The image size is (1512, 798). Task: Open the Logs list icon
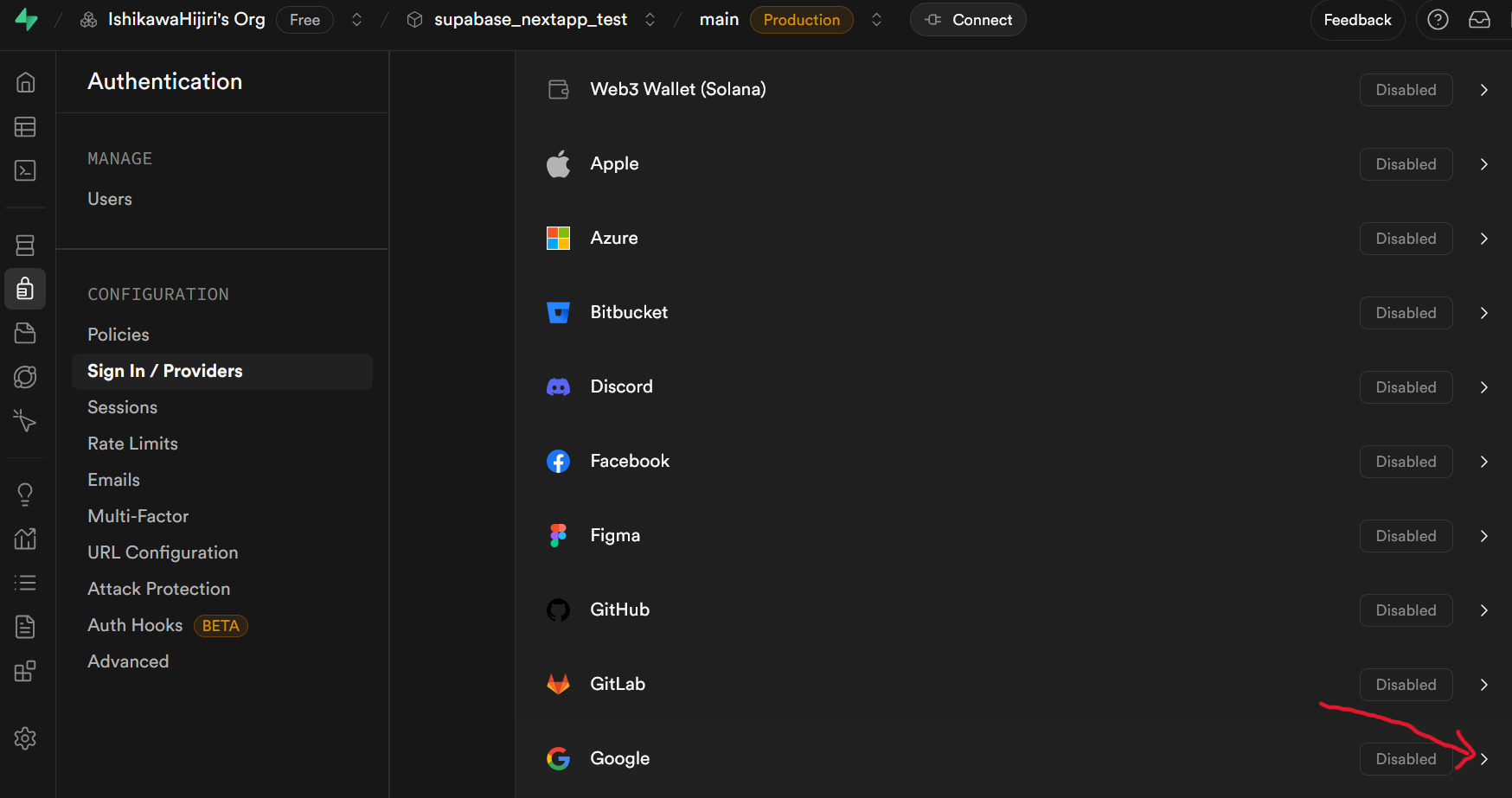(25, 583)
